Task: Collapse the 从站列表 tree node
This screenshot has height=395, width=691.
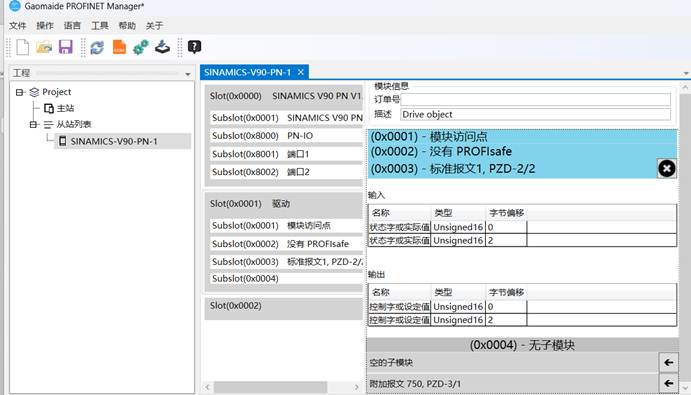Action: 33,124
